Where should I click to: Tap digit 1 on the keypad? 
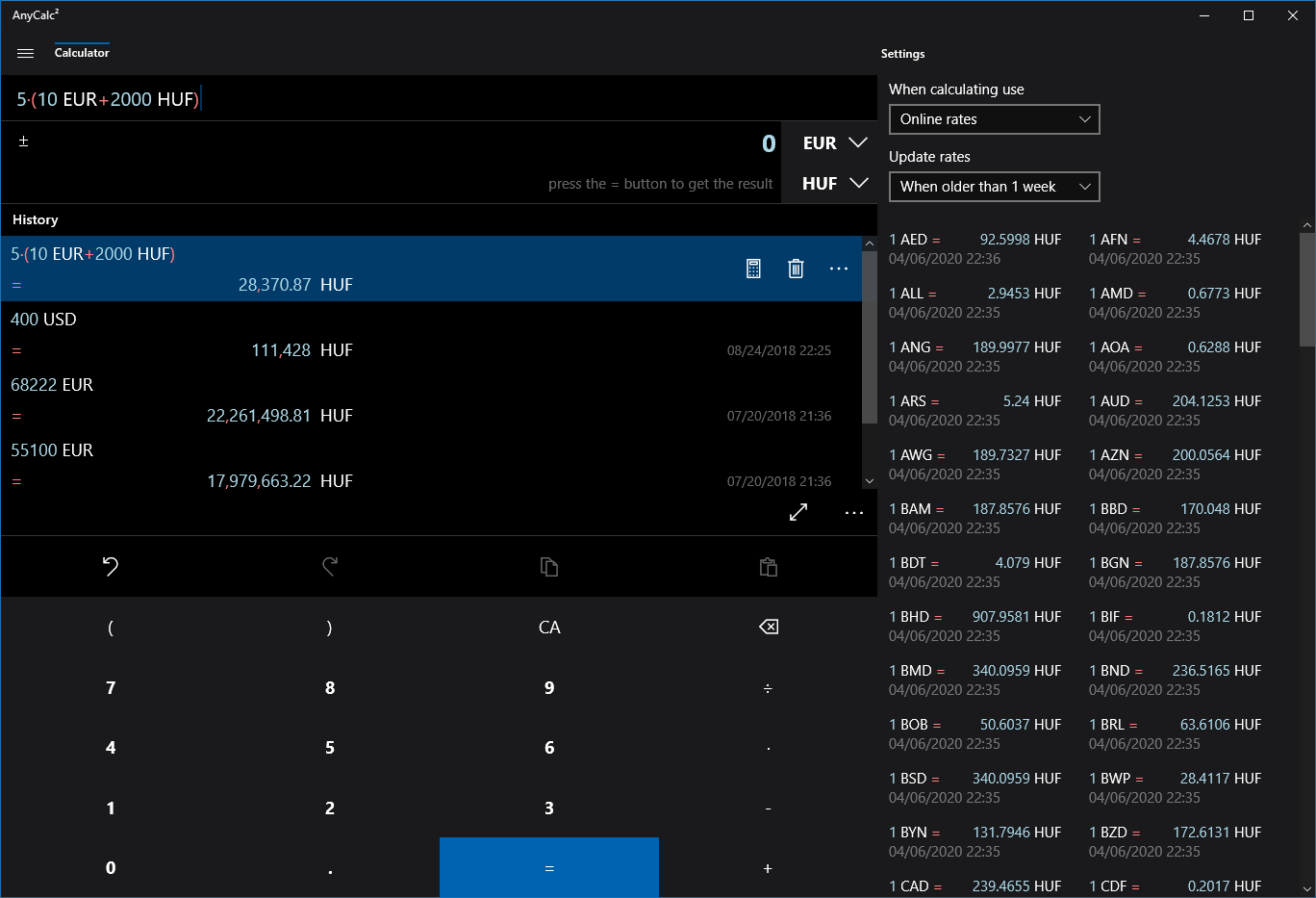111,808
